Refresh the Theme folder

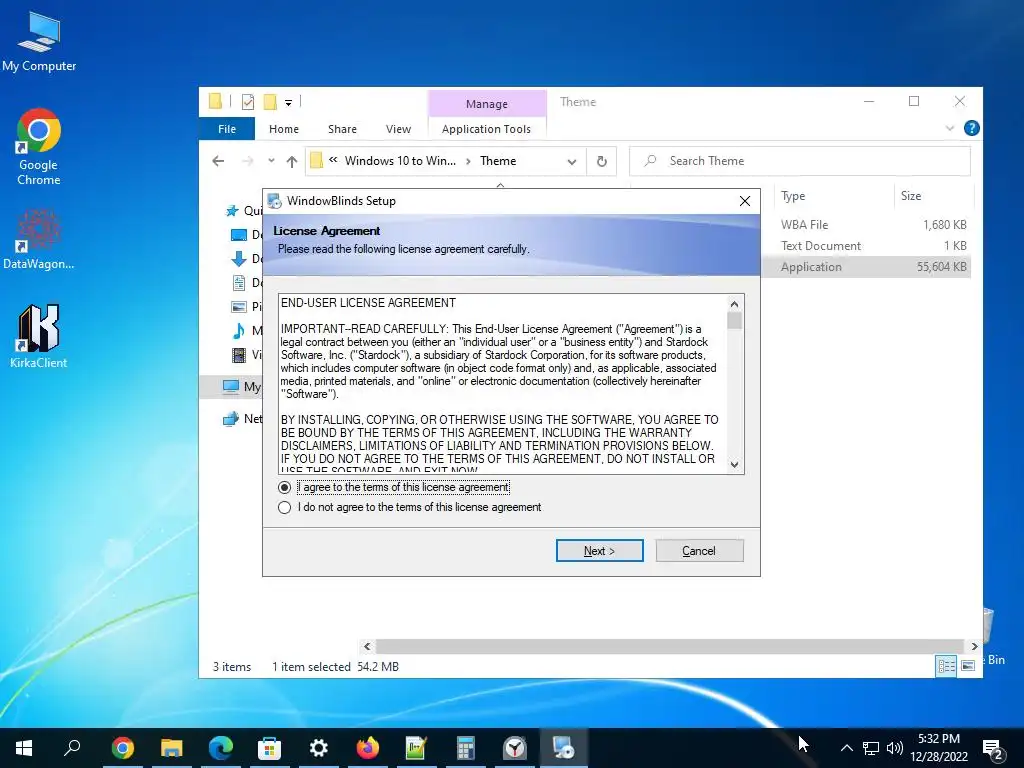click(x=601, y=161)
